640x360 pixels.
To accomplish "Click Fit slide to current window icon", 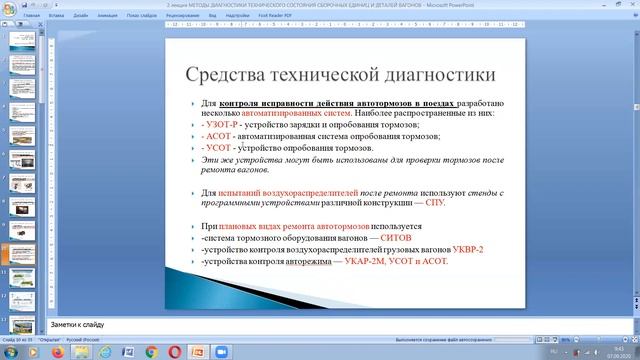I will click(x=635, y=340).
